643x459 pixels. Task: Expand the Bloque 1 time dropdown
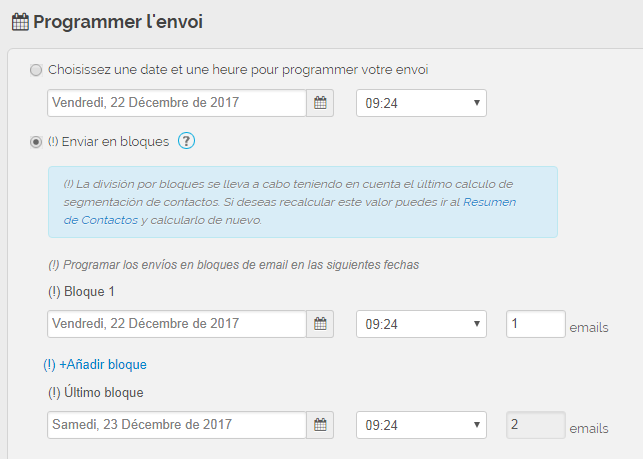(421, 324)
